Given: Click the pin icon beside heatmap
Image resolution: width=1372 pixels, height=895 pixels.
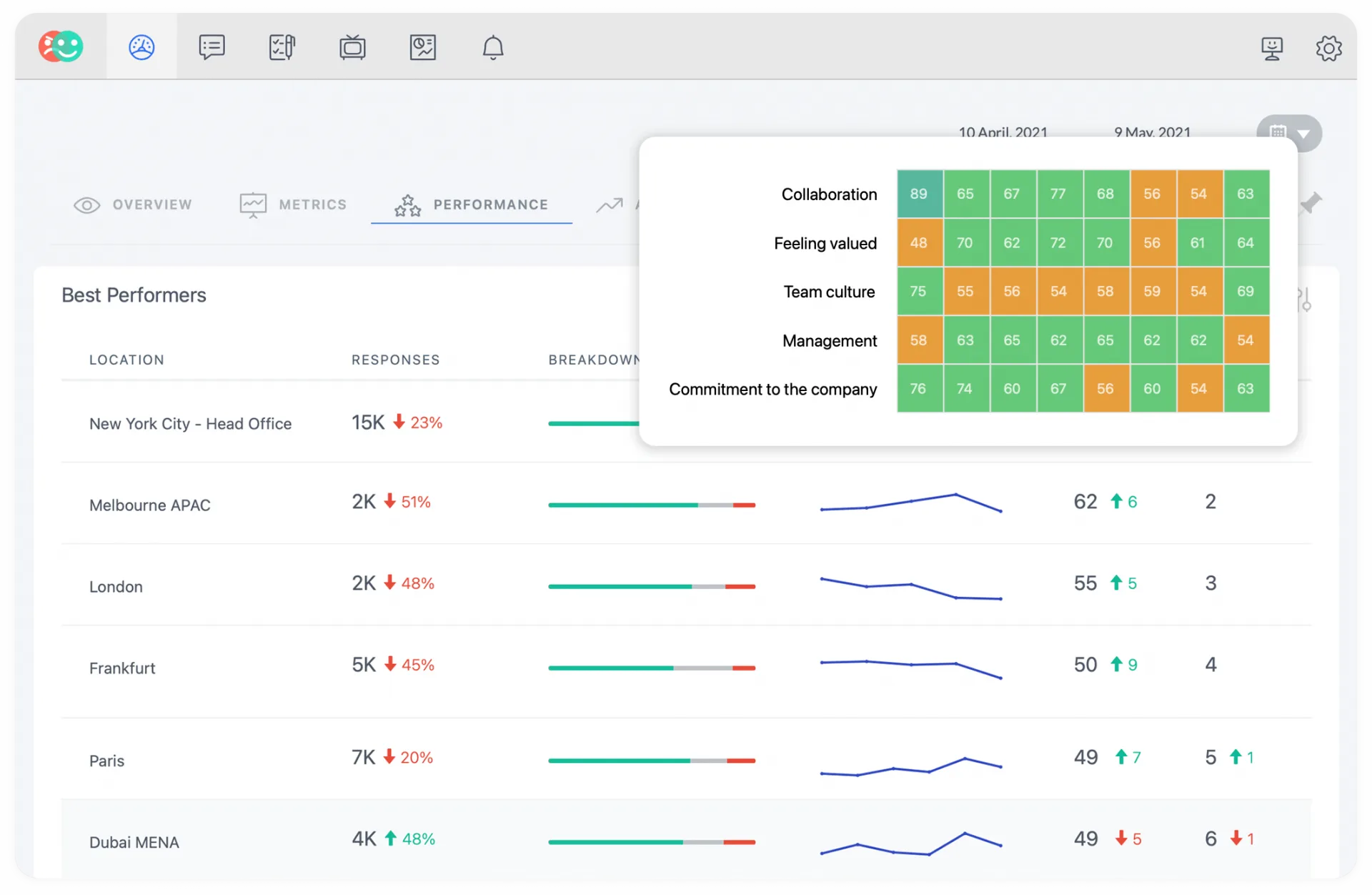Looking at the screenshot, I should coord(1311,203).
